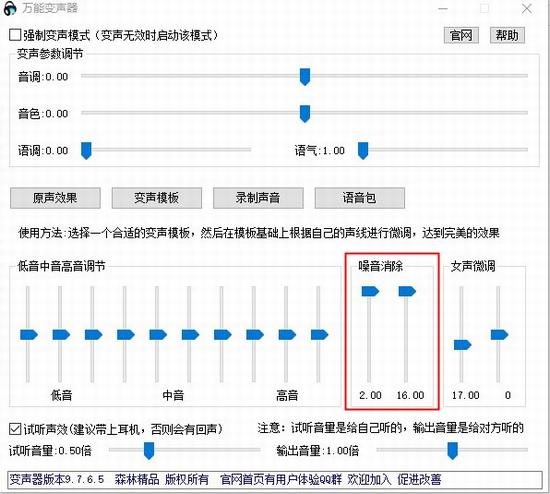
Task: Click the 噪音消除 group label
Action: [381, 266]
